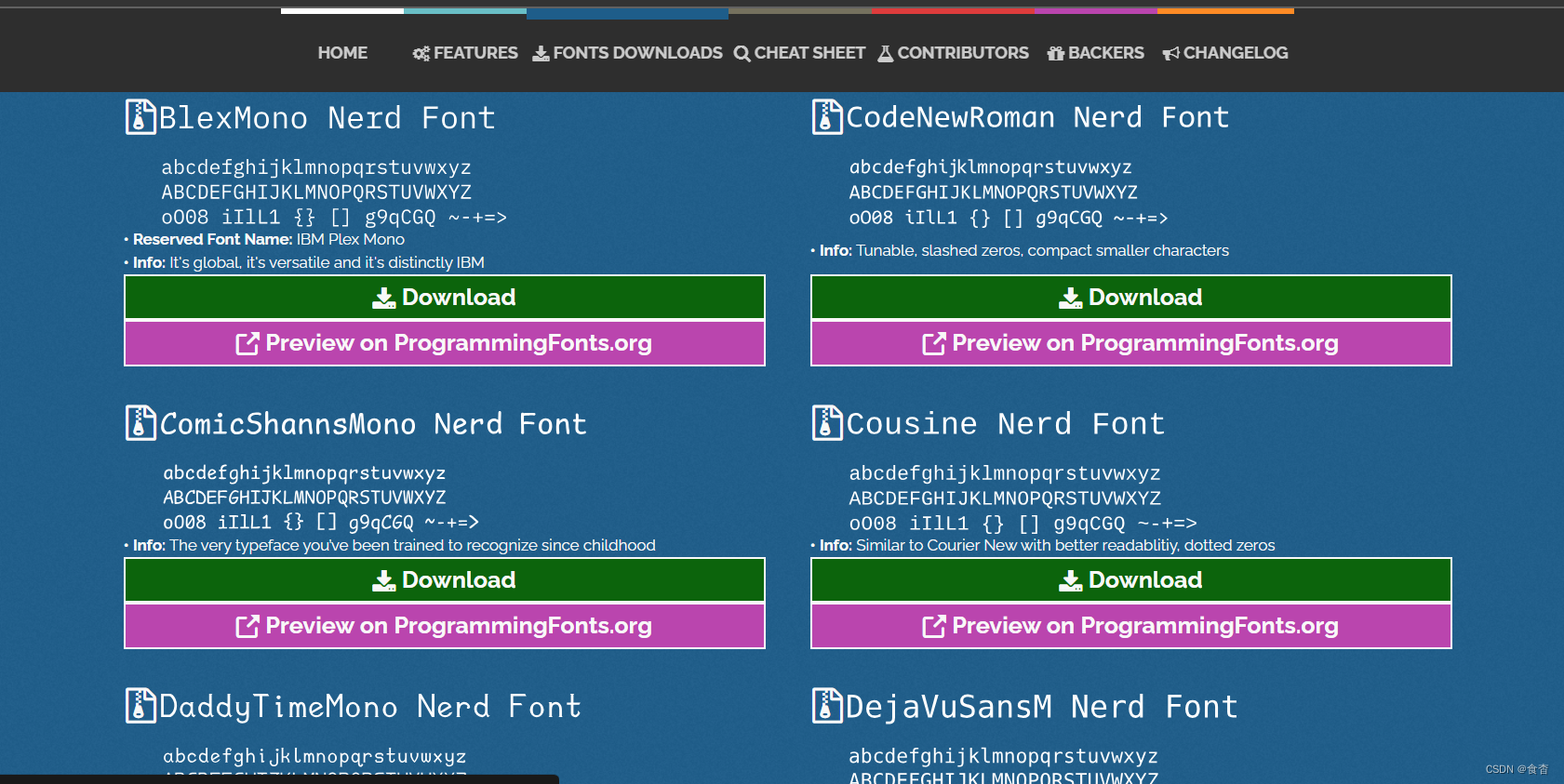Download the BlexMono Nerd Font
The height and width of the screenshot is (784, 1564).
pyautogui.click(x=445, y=298)
